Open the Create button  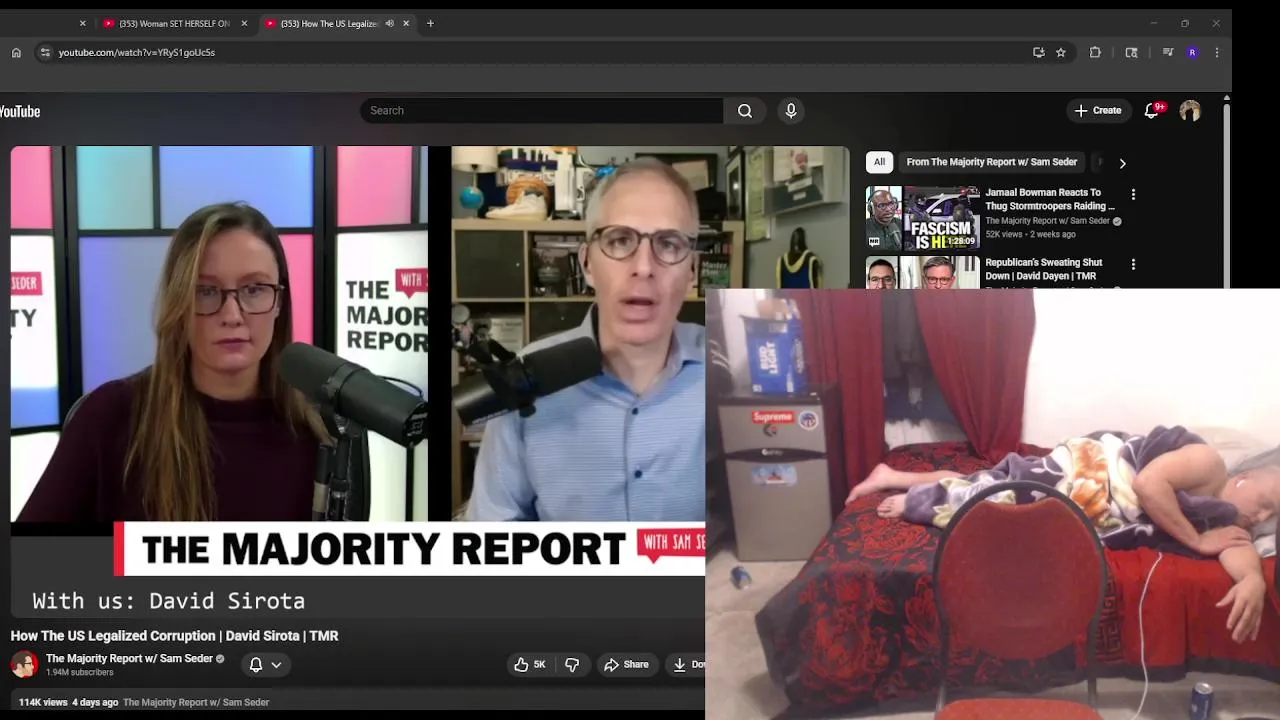pyautogui.click(x=1098, y=111)
